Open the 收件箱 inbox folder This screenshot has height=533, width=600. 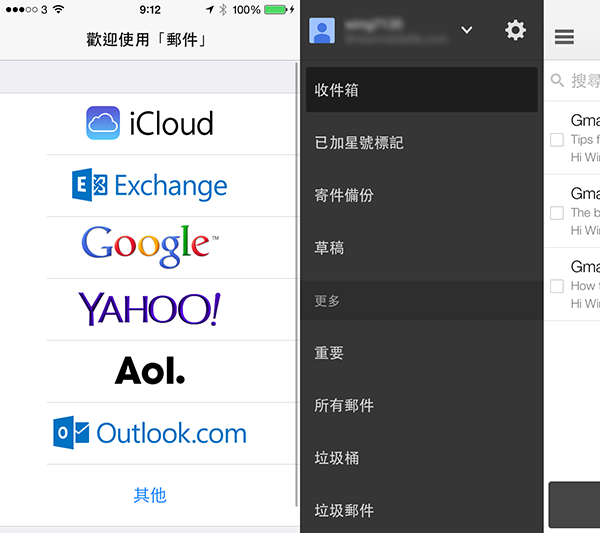[421, 90]
